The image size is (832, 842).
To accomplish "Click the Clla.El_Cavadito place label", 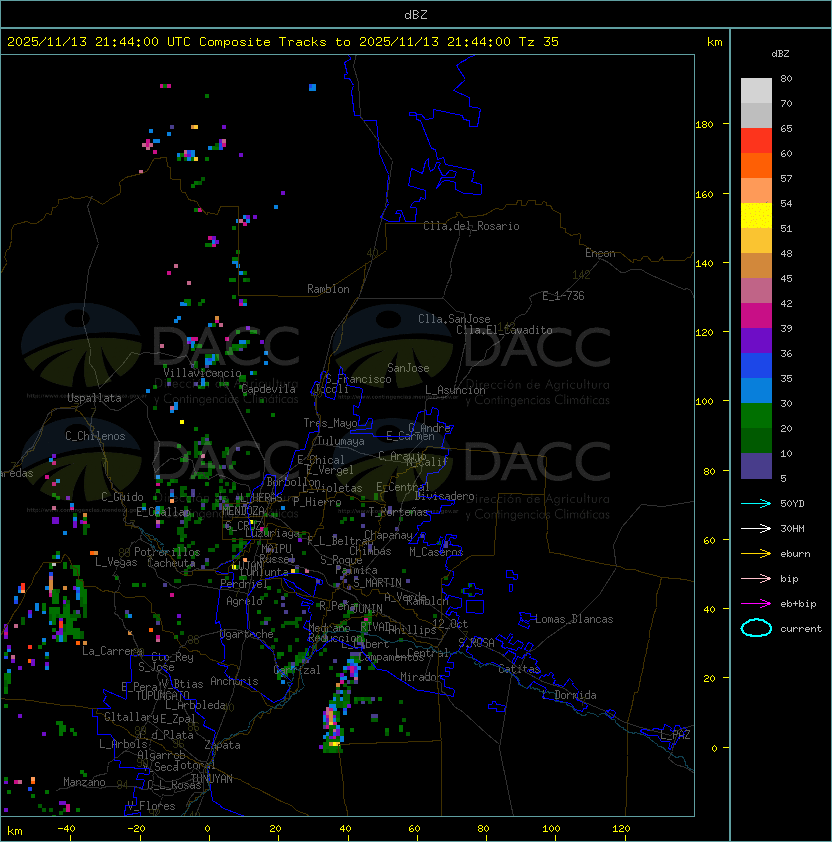I will (504, 330).
